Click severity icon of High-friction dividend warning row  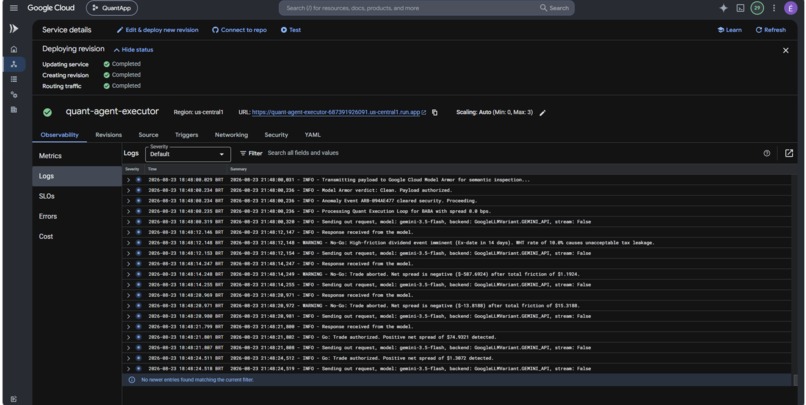tap(138, 243)
